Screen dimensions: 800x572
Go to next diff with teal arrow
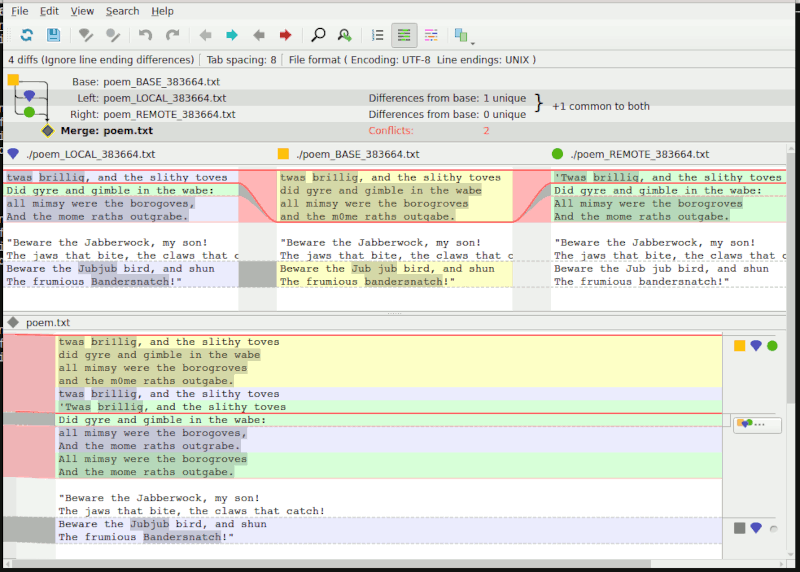[232, 35]
